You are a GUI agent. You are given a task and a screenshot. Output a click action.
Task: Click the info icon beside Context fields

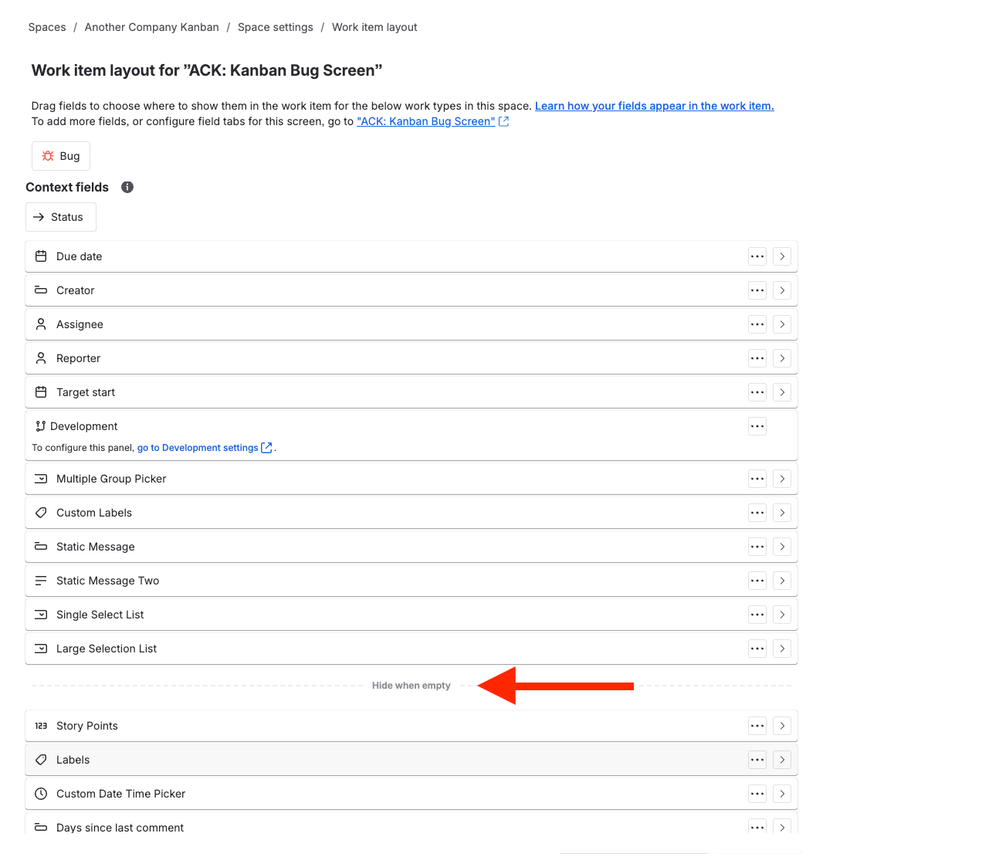[x=126, y=187]
